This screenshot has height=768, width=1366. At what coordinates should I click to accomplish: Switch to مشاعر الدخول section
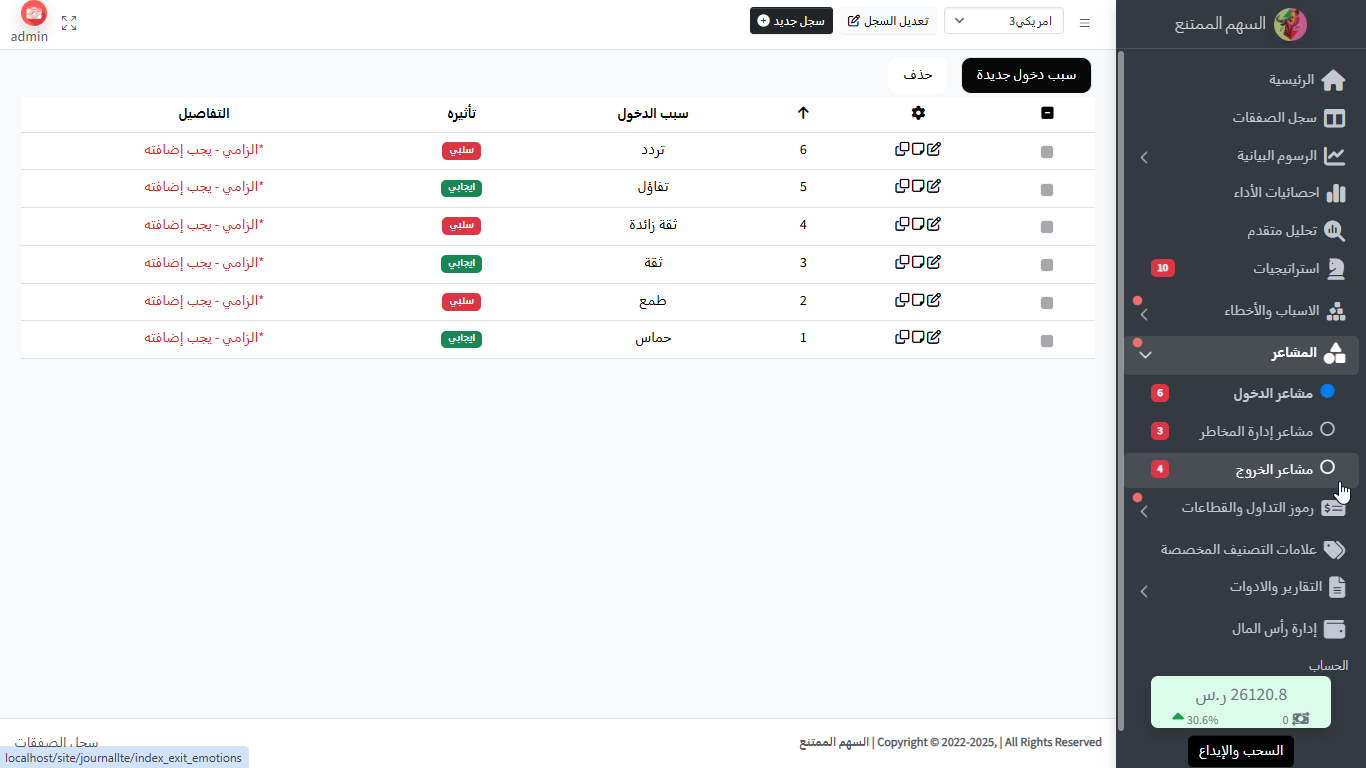tap(1272, 393)
